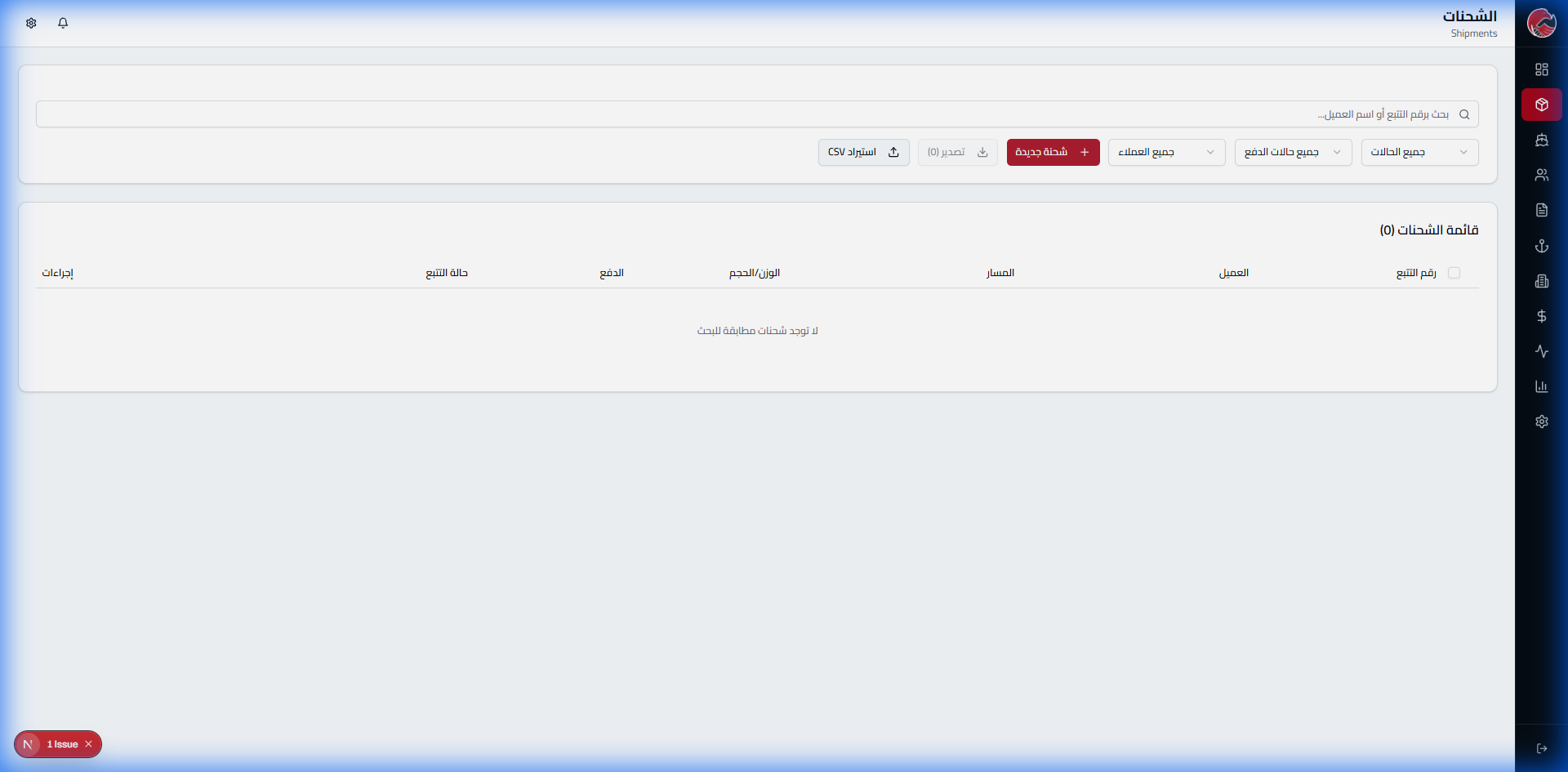
Task: Click the activity pulse icon in sidebar
Action: click(x=1541, y=351)
